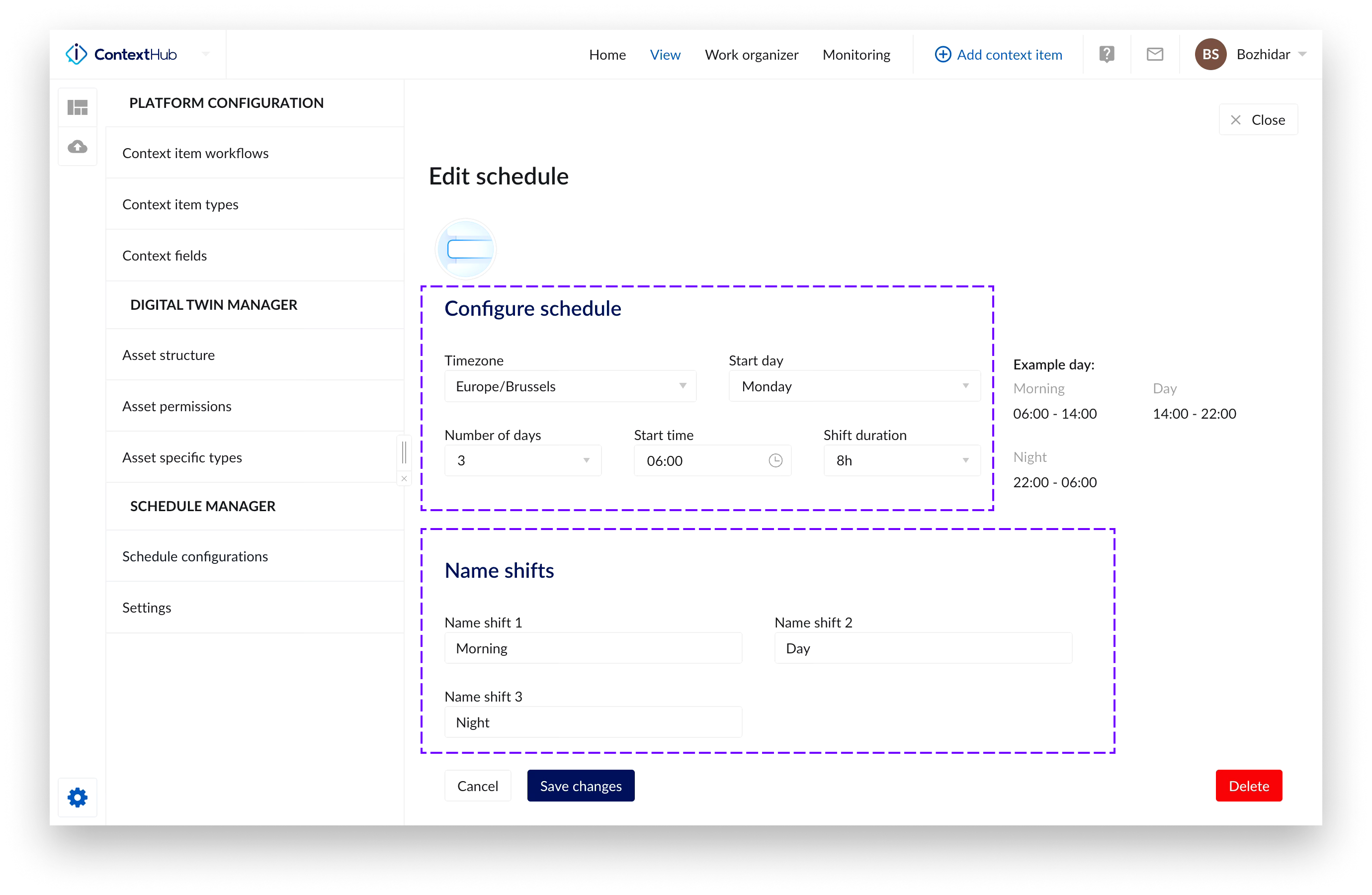Click the help question mark icon
This screenshot has height=895, width=1372.
(x=1106, y=54)
